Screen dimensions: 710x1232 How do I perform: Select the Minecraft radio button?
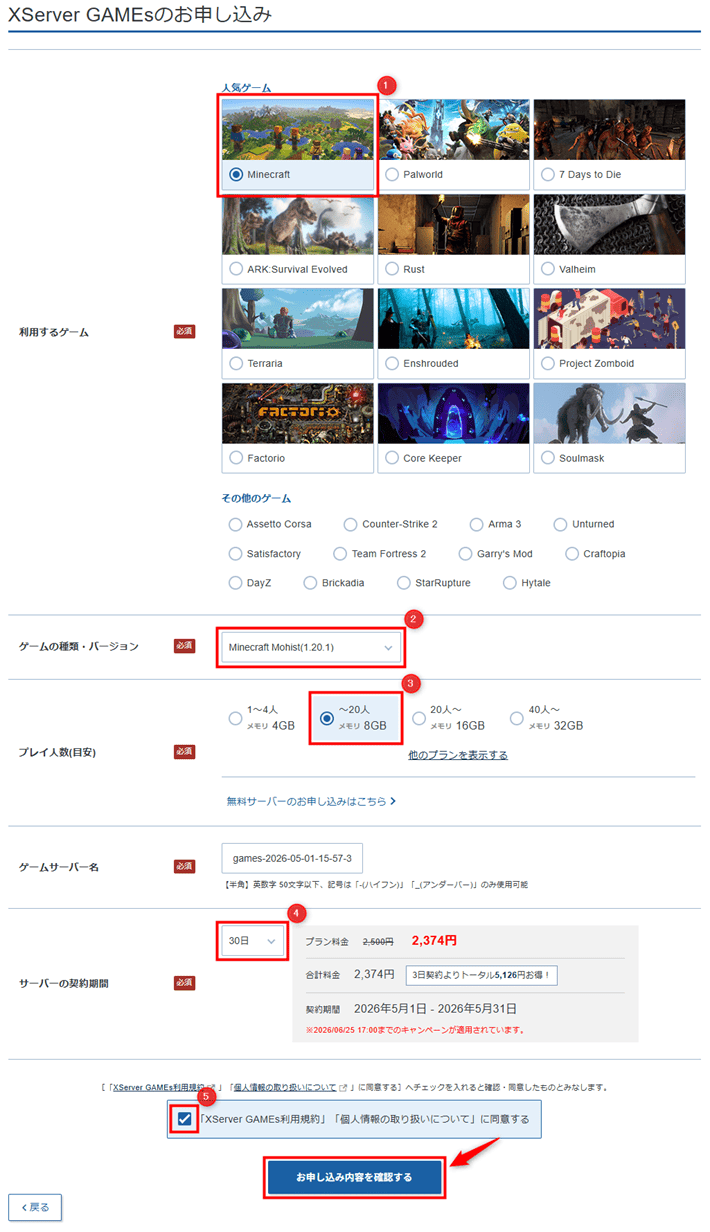236,174
